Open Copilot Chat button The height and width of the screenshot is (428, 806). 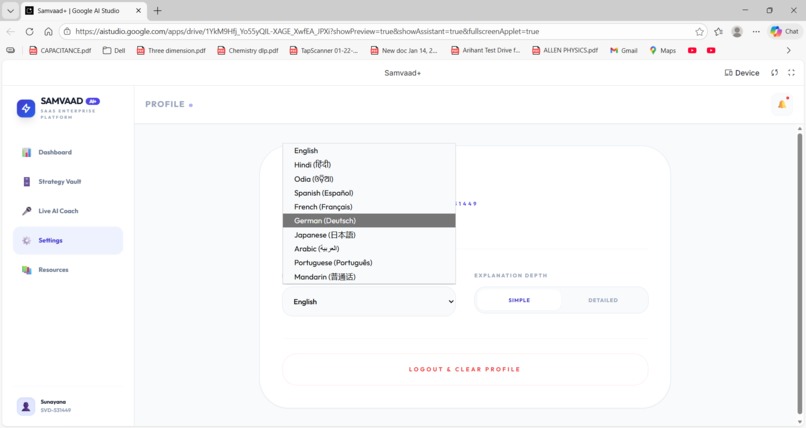[x=784, y=31]
